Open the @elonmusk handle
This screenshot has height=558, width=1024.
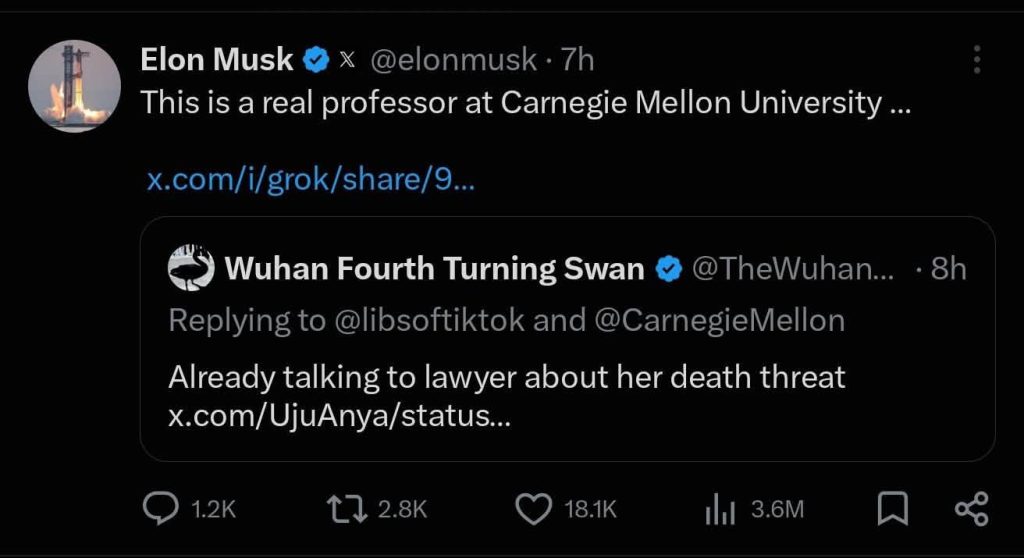[x=454, y=60]
